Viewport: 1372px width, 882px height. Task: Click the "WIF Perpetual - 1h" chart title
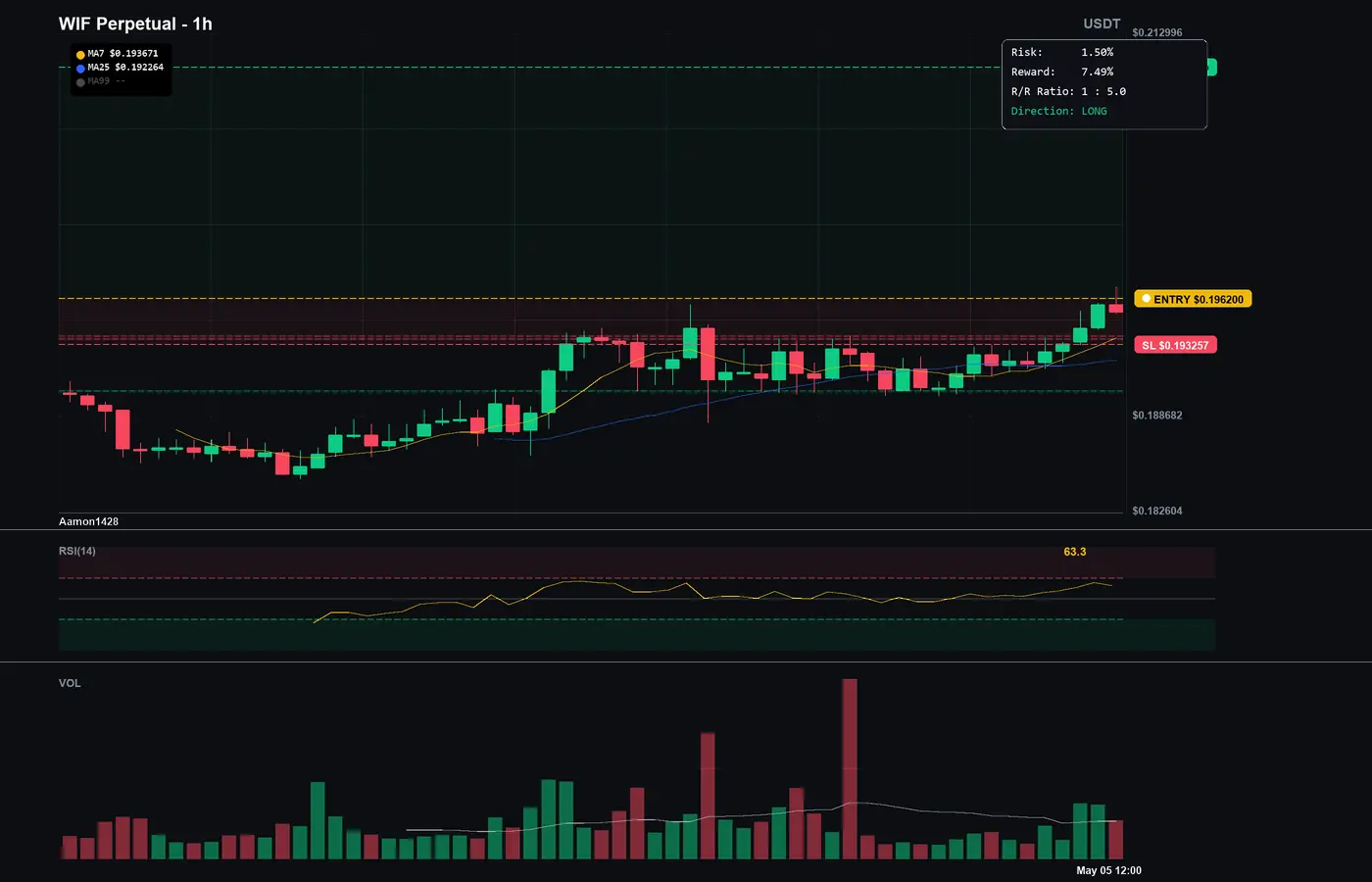(135, 24)
